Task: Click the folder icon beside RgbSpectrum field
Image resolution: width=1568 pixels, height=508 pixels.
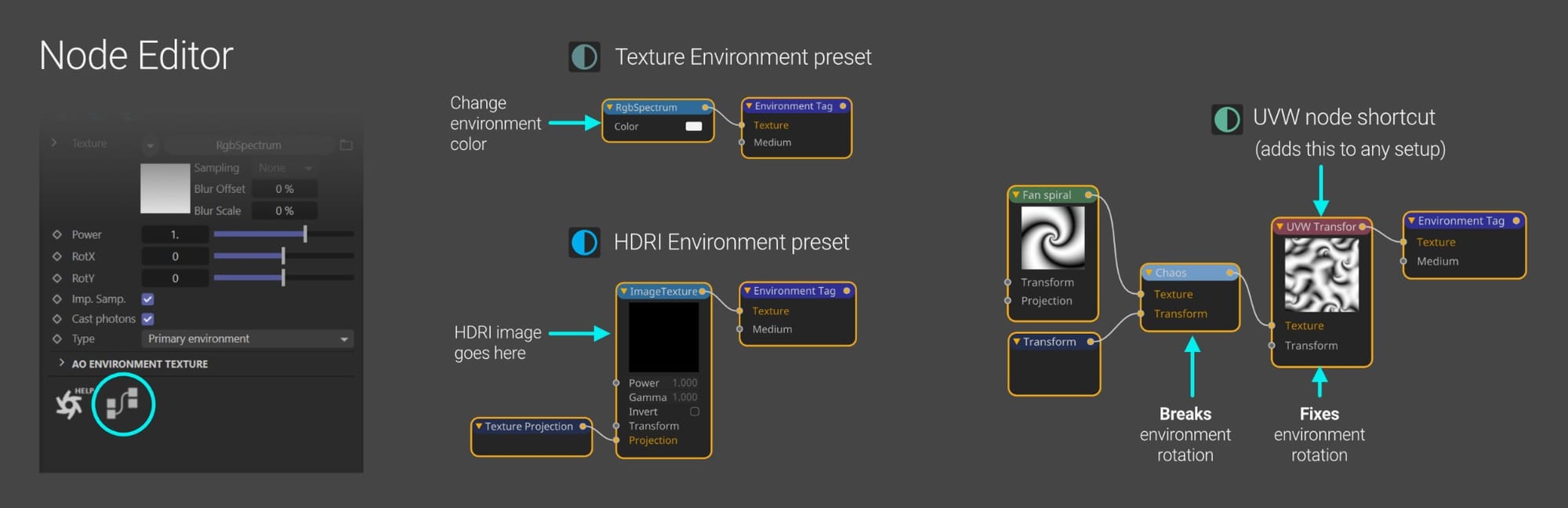Action: click(x=347, y=145)
